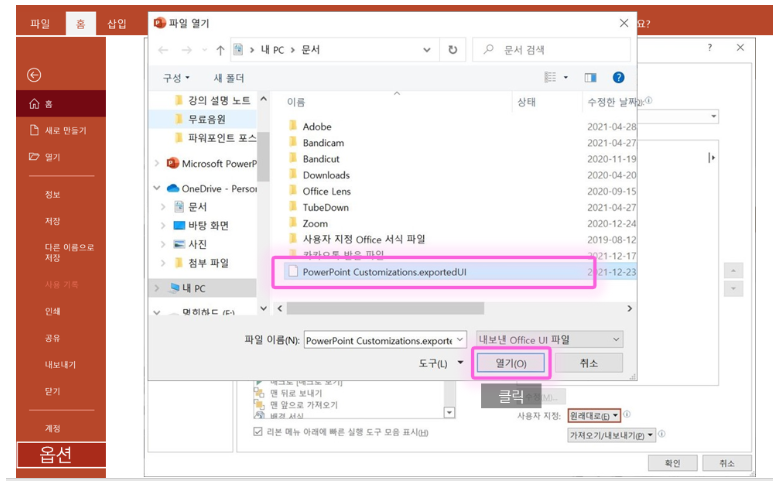This screenshot has height=481, width=773.
Task: Click 취소 in the options dialog
Action: pos(727,463)
